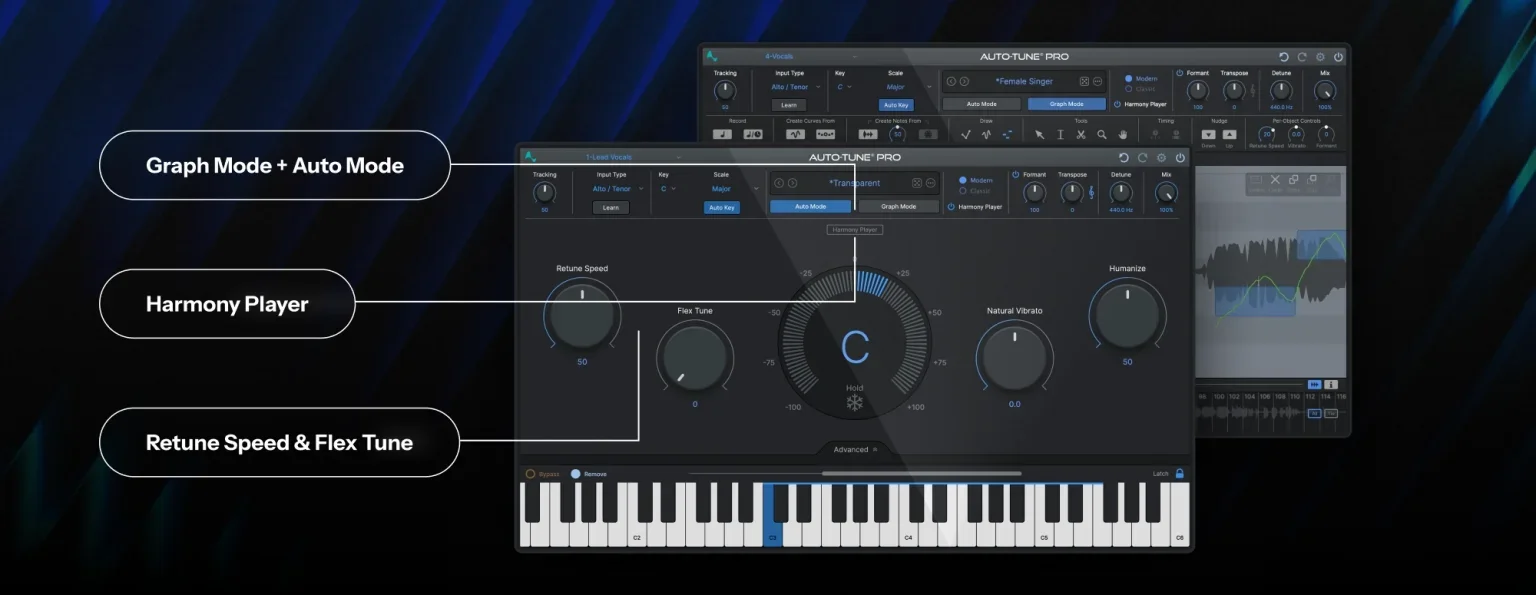
Task: Toggle the Bypass keyboard option
Action: pos(531,474)
